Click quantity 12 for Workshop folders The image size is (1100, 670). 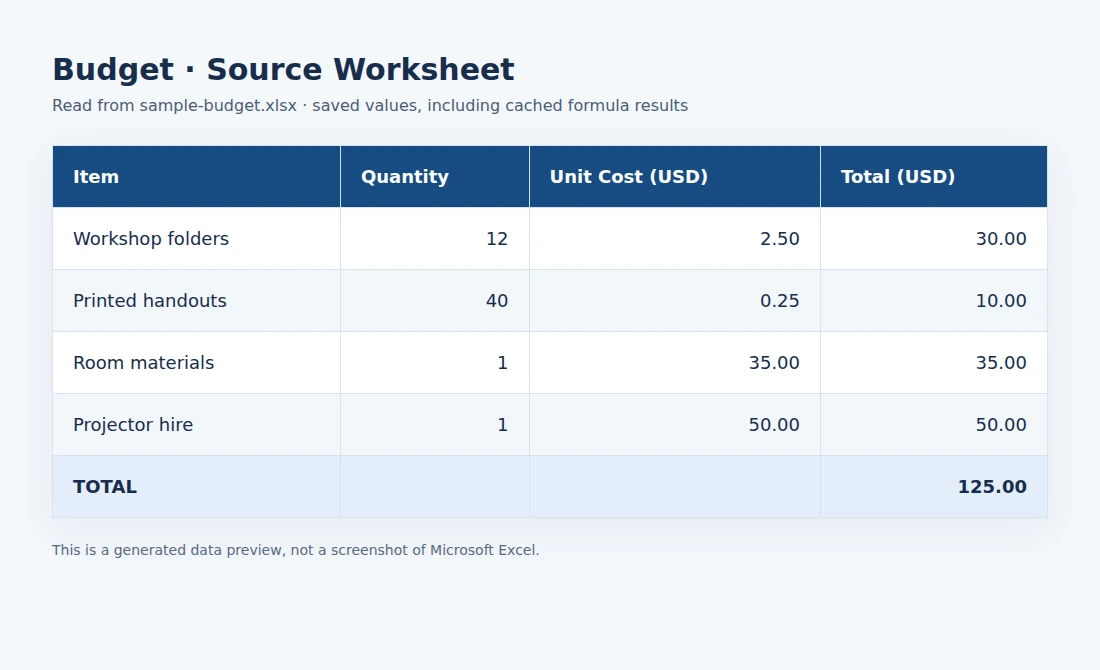tap(435, 239)
